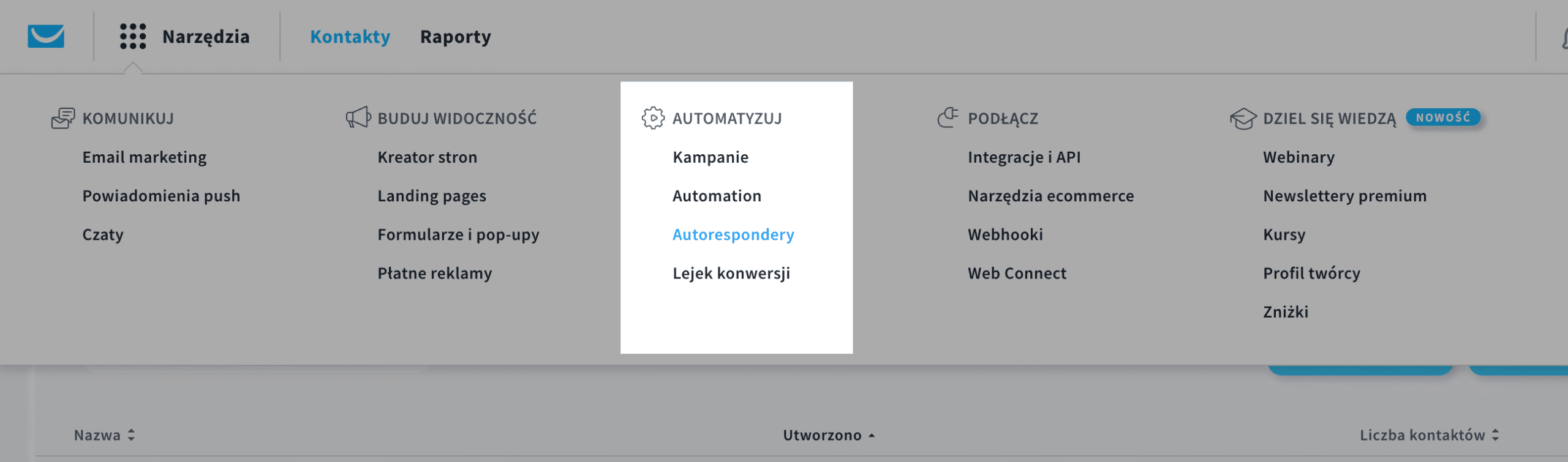Open Powiadomienia push

pyautogui.click(x=161, y=196)
